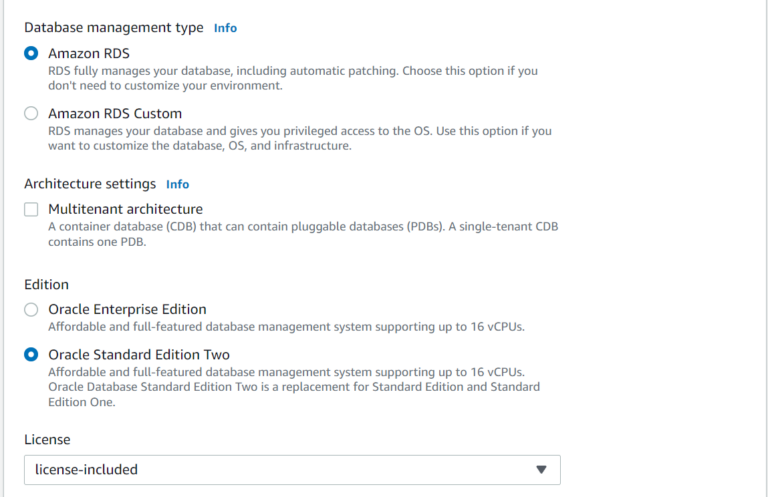Pick the Oracle Standard Edition Two radio circle
This screenshot has height=497, width=768.
tap(31, 355)
